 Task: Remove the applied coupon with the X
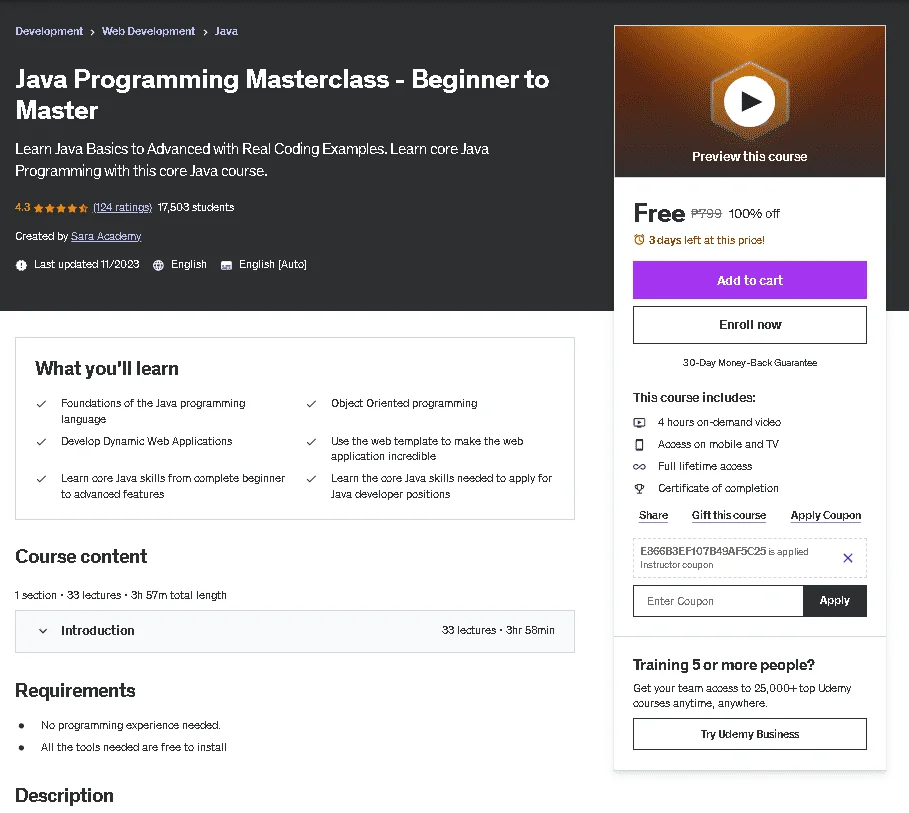[848, 558]
